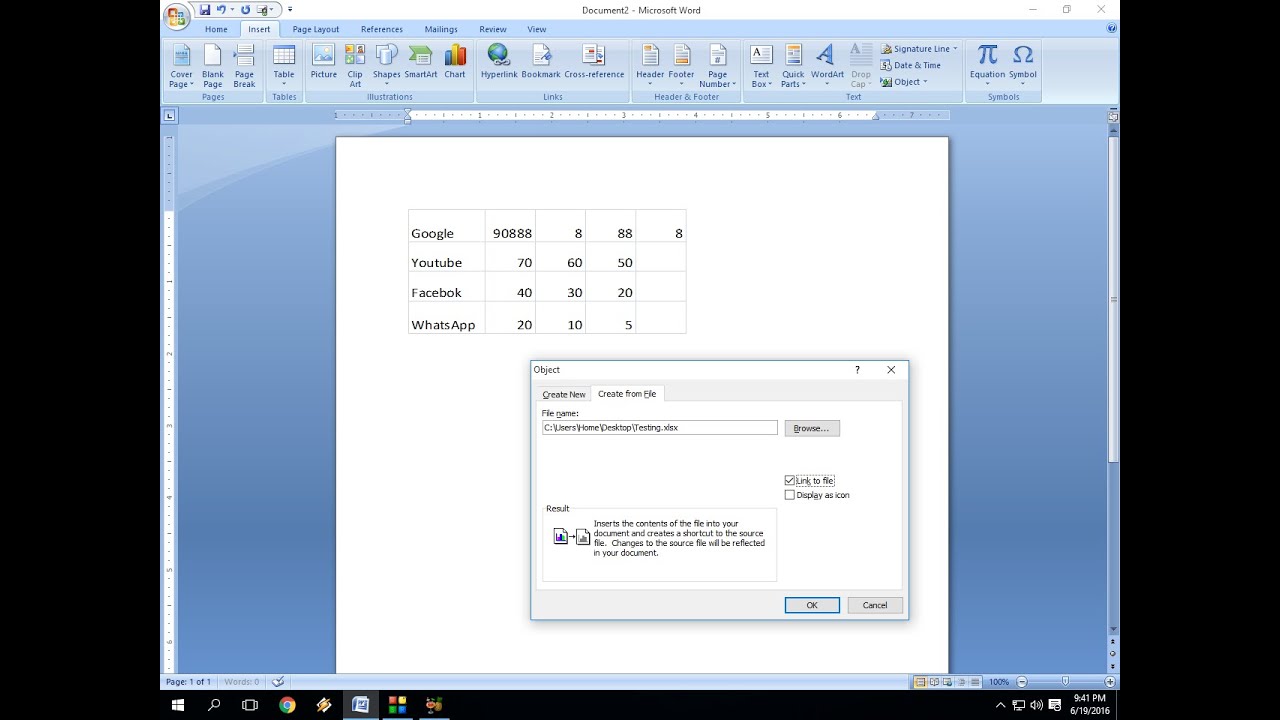Image resolution: width=1280 pixels, height=720 pixels.
Task: Switch to Create New tab in Object dialog
Action: click(564, 394)
